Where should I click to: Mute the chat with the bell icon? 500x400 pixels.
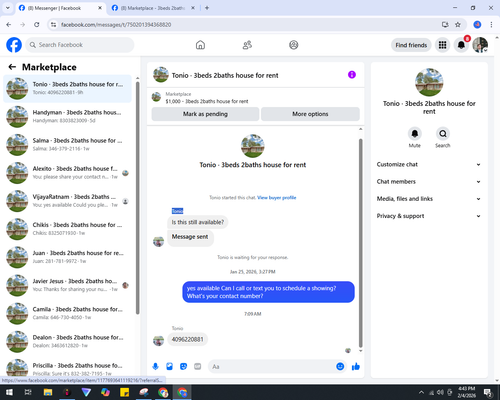coord(415,134)
